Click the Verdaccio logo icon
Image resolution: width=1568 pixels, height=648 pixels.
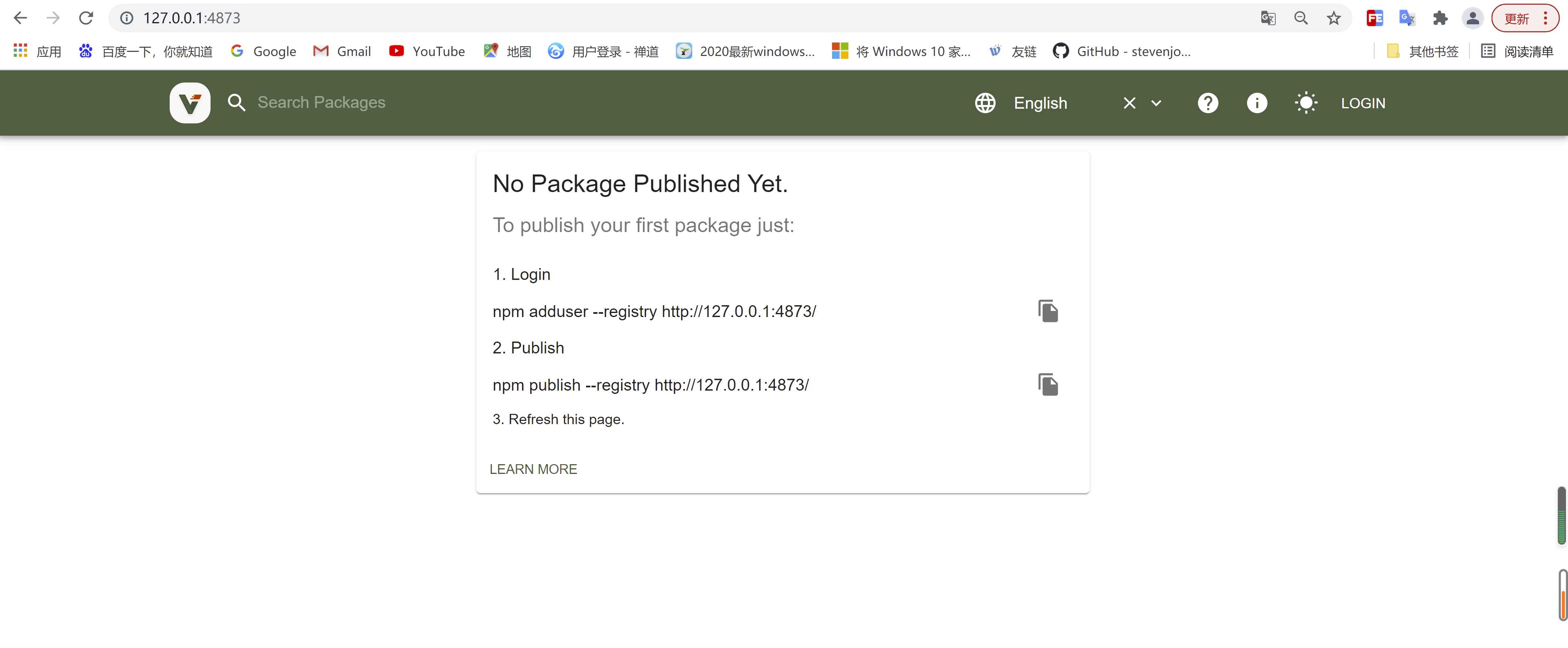190,102
